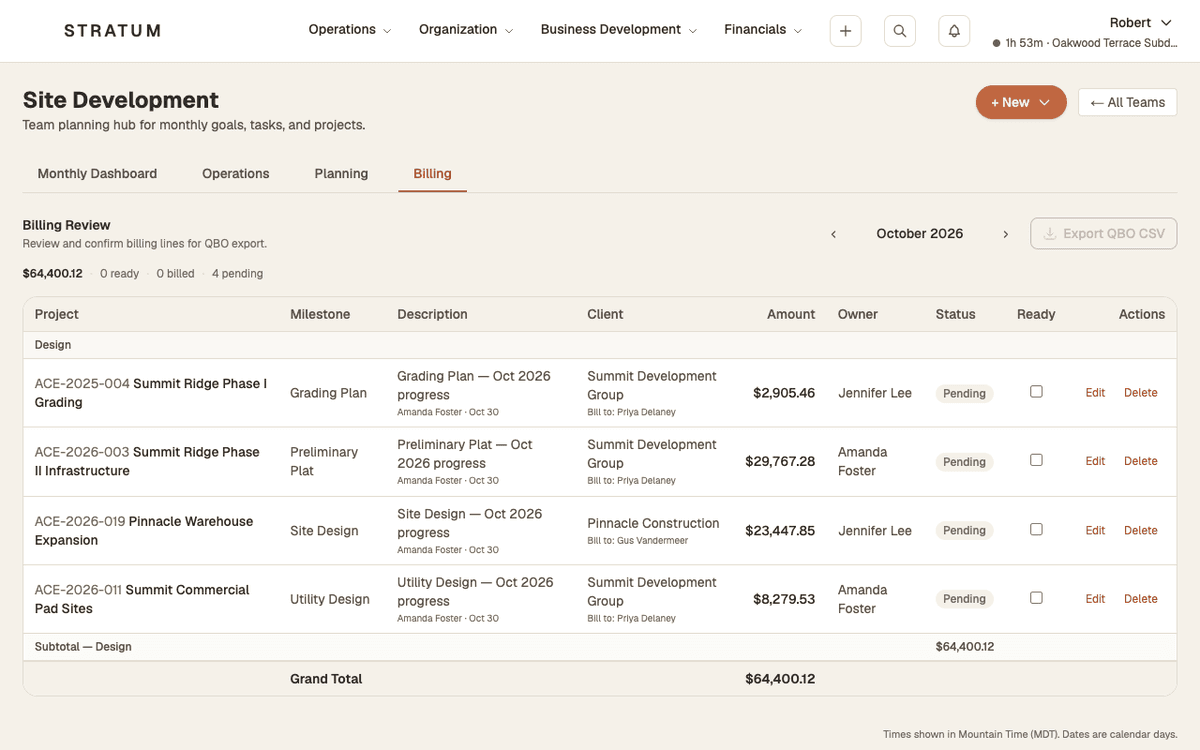1200x750 pixels.
Task: Click the $29,767.28 amount cell
Action: (x=780, y=461)
